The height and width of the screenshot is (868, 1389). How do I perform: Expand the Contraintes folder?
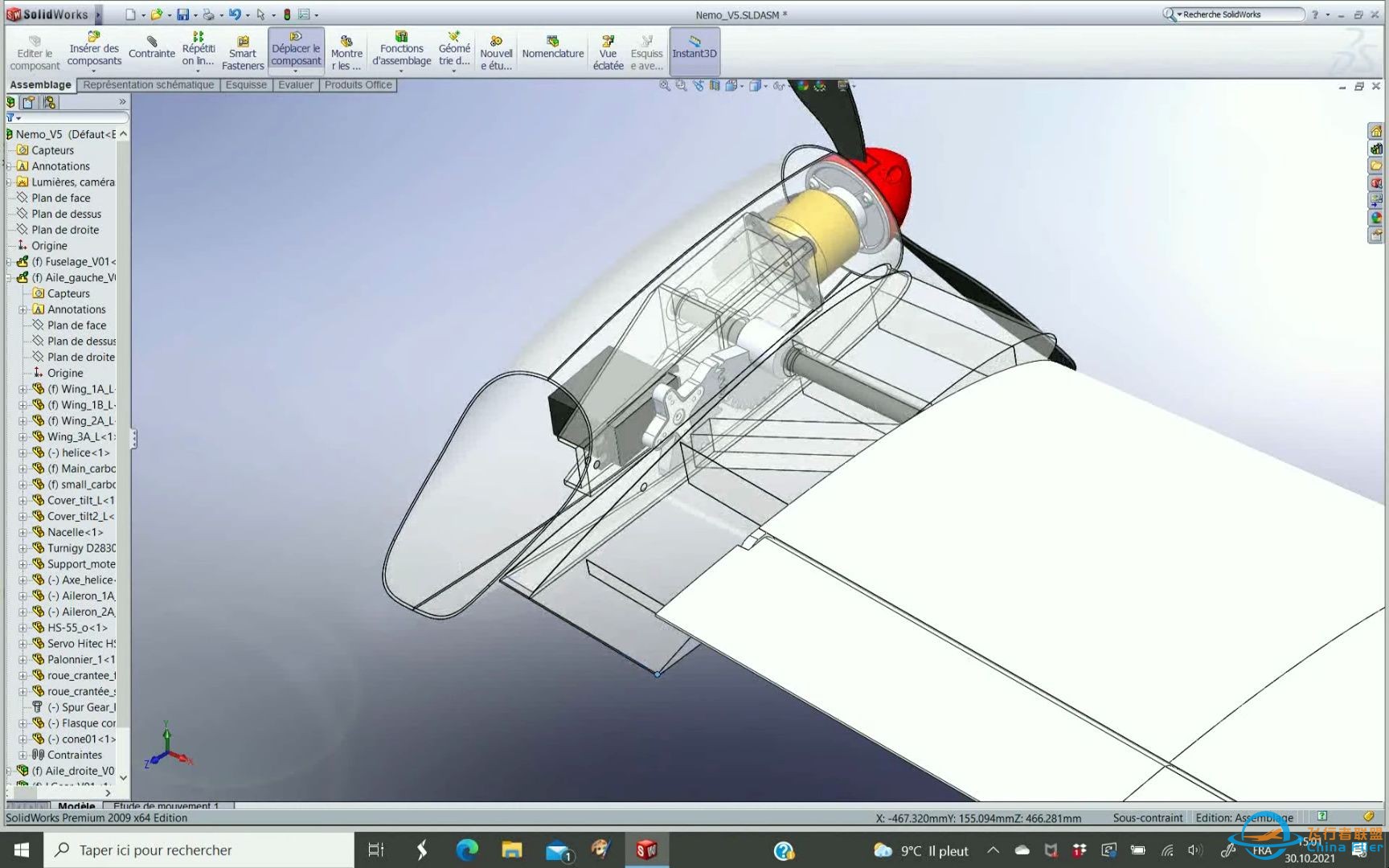pyautogui.click(x=23, y=755)
